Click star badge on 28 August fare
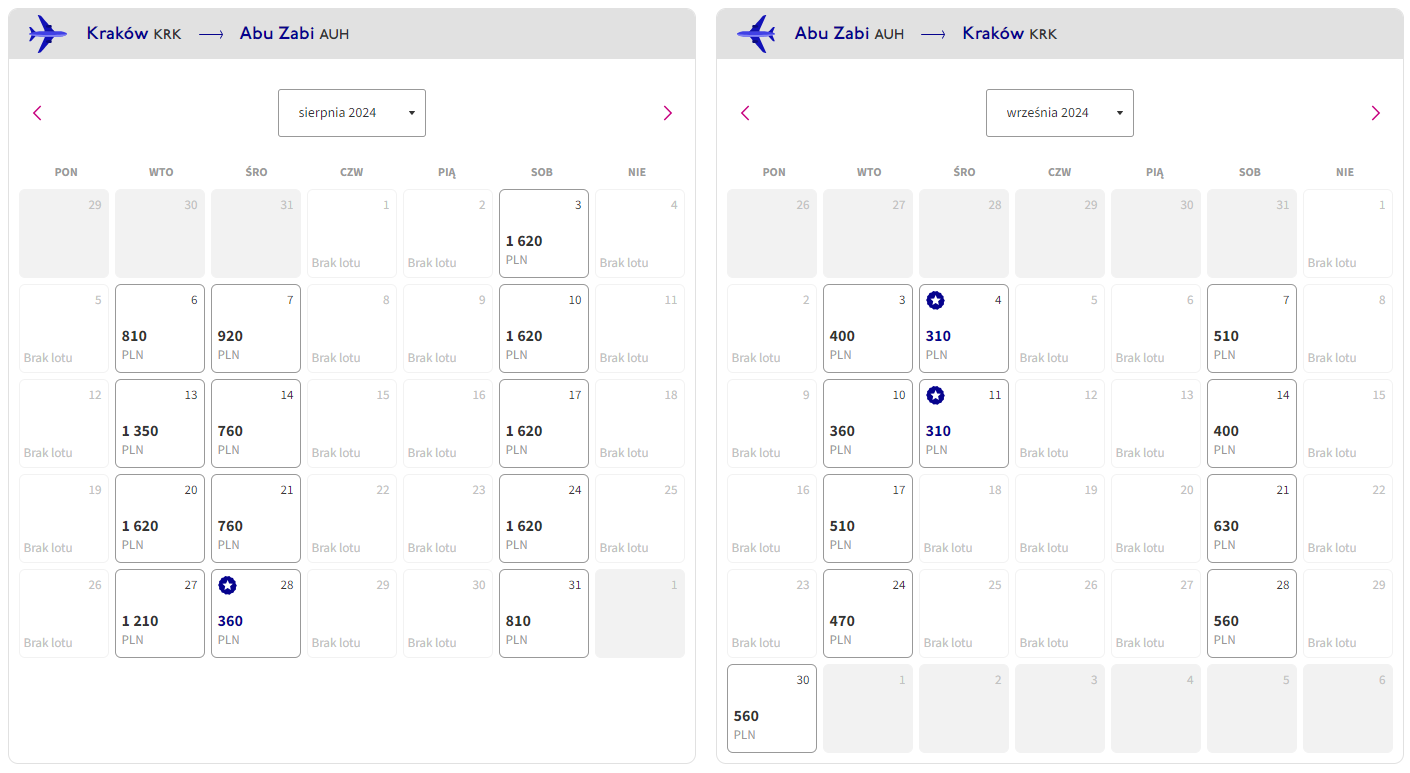The width and height of the screenshot is (1410, 773). coord(227,585)
